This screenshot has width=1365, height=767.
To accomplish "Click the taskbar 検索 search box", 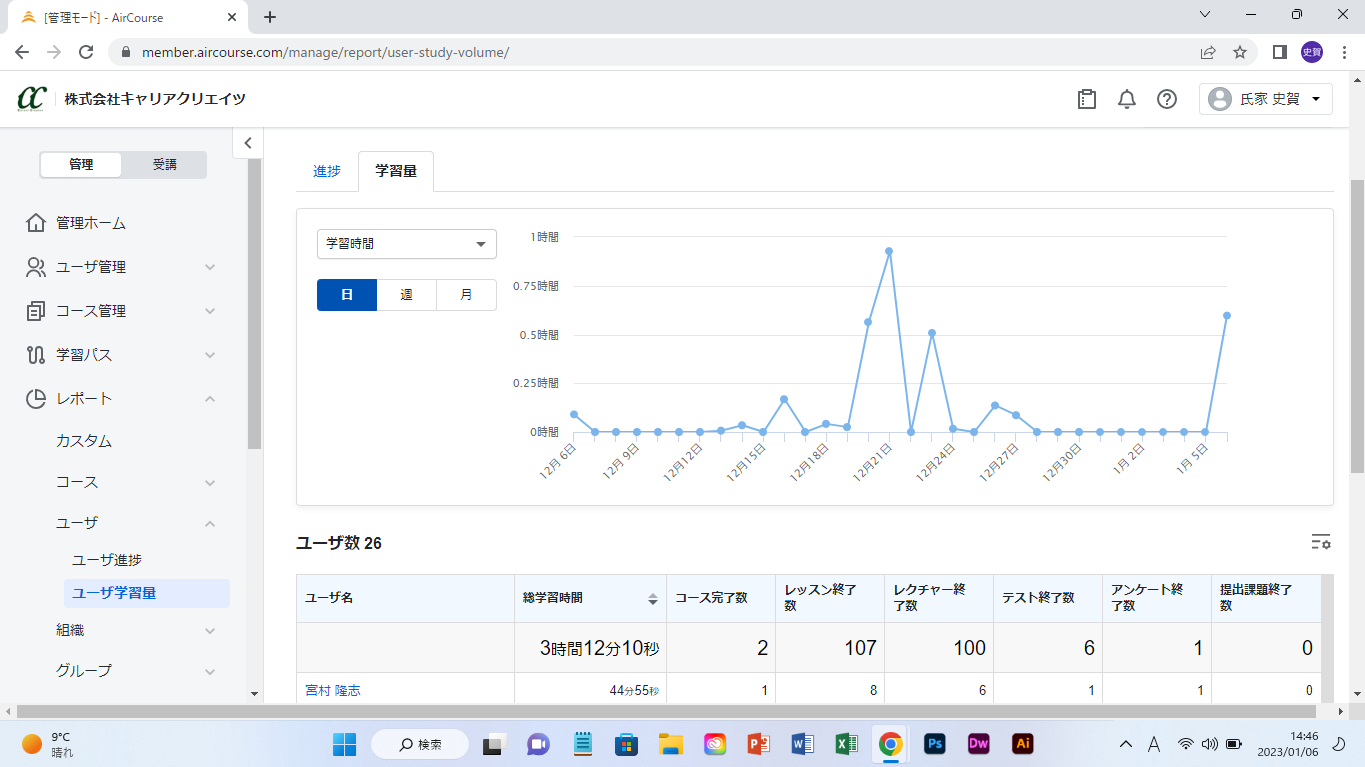I will 420,744.
